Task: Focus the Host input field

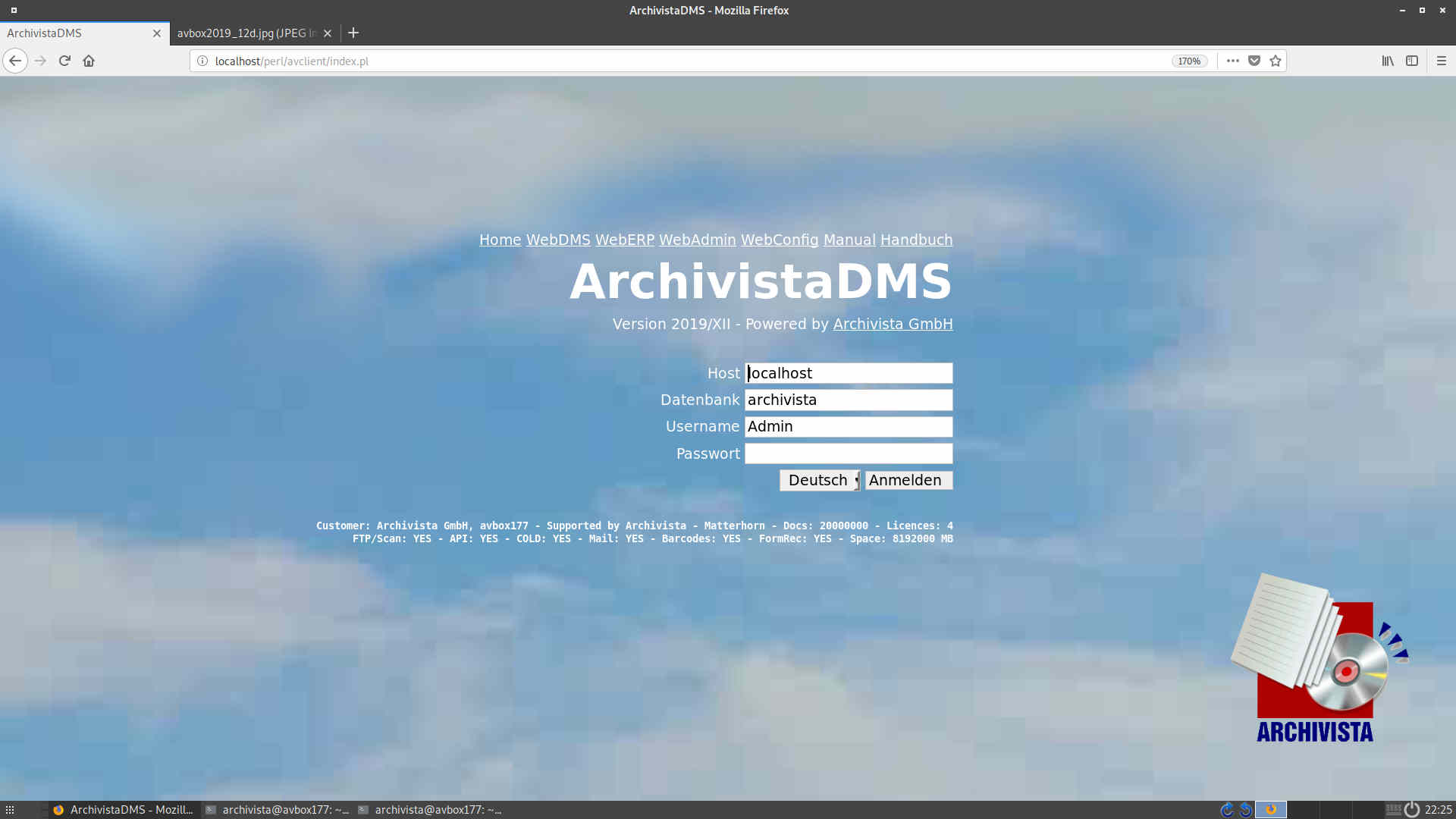Action: [x=849, y=373]
